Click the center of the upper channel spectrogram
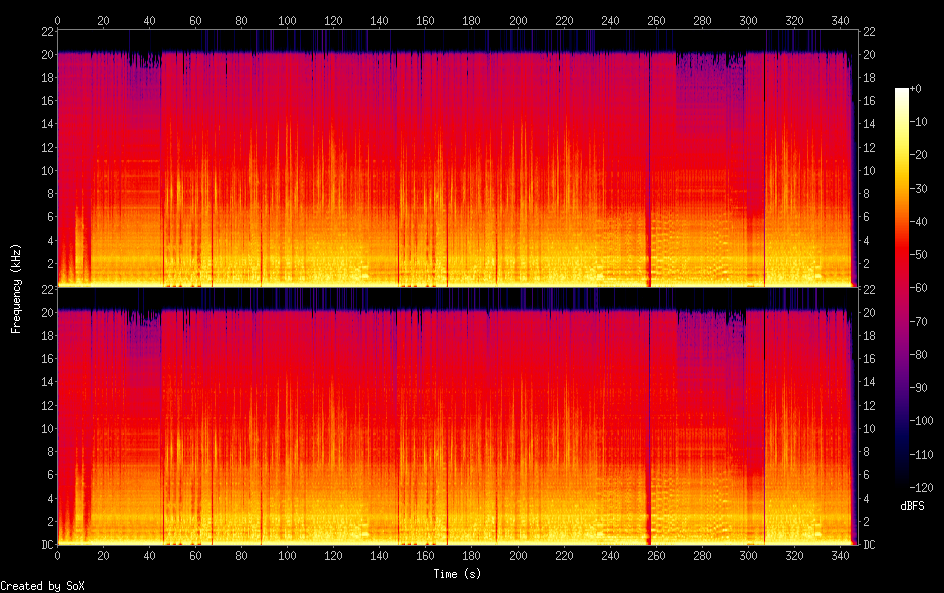This screenshot has width=944, height=593. pyautogui.click(x=454, y=158)
